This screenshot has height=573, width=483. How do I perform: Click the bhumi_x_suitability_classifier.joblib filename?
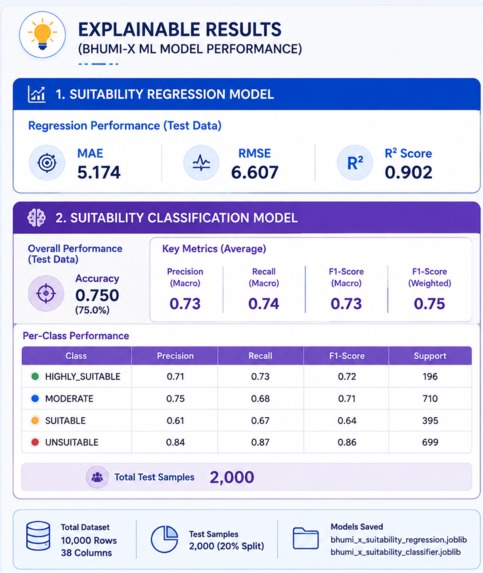click(x=396, y=552)
